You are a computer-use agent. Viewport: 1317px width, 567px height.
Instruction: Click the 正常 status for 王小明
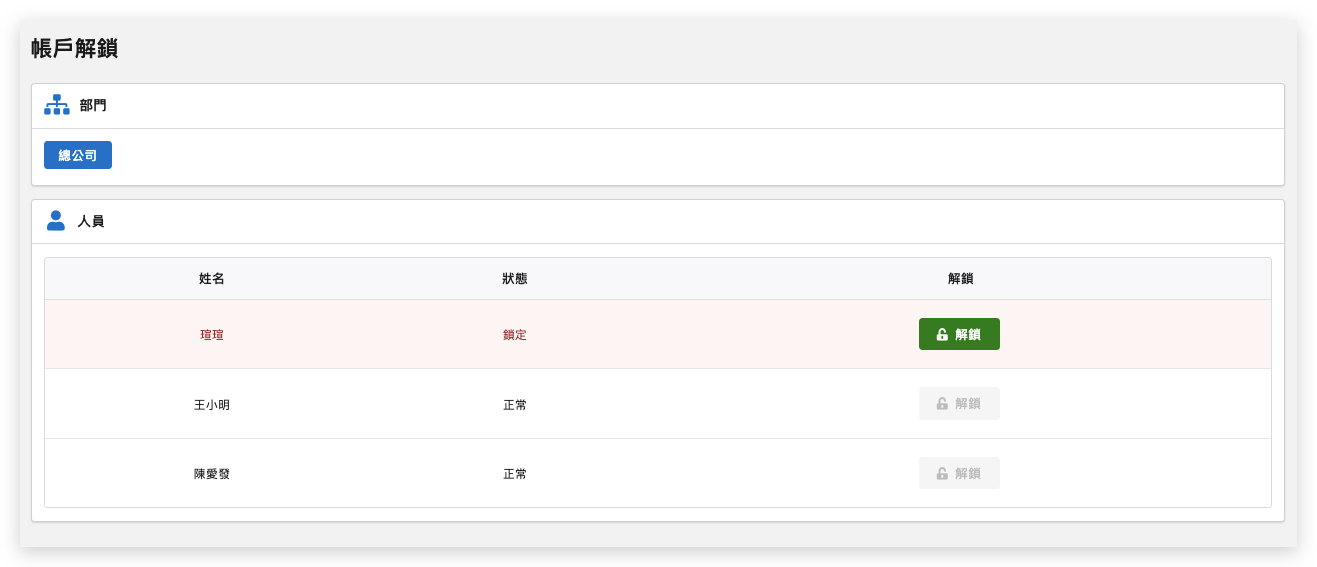pos(515,405)
